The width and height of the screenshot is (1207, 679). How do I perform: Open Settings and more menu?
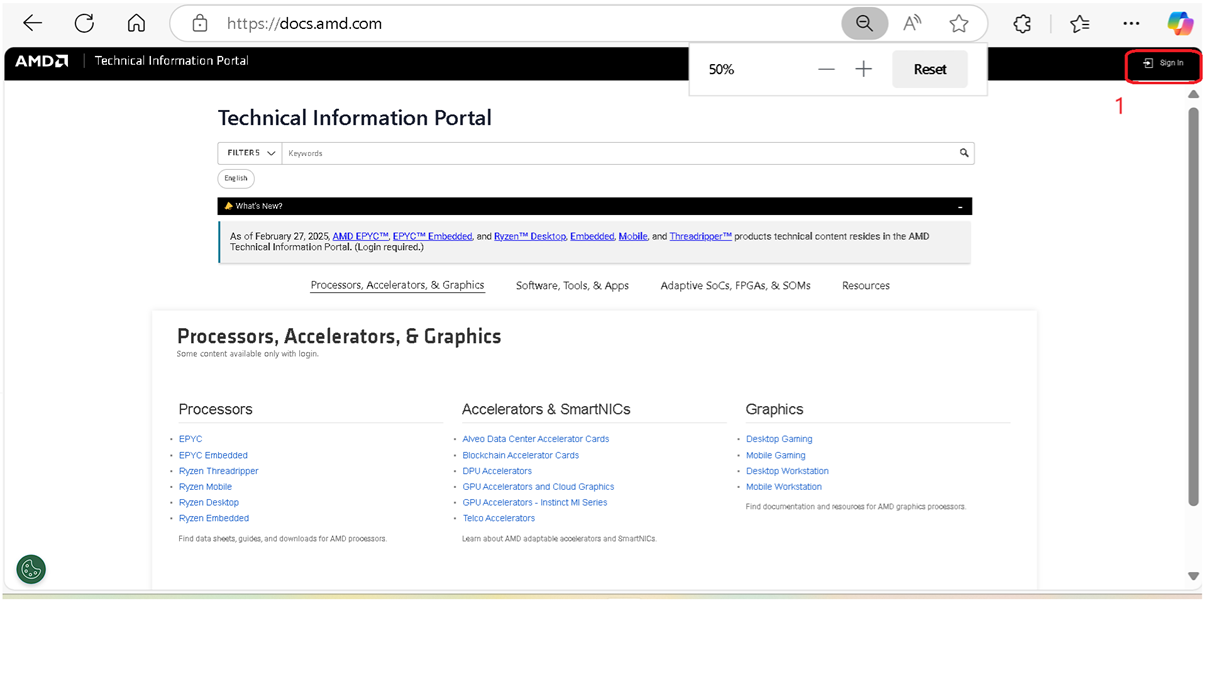tap(1131, 23)
